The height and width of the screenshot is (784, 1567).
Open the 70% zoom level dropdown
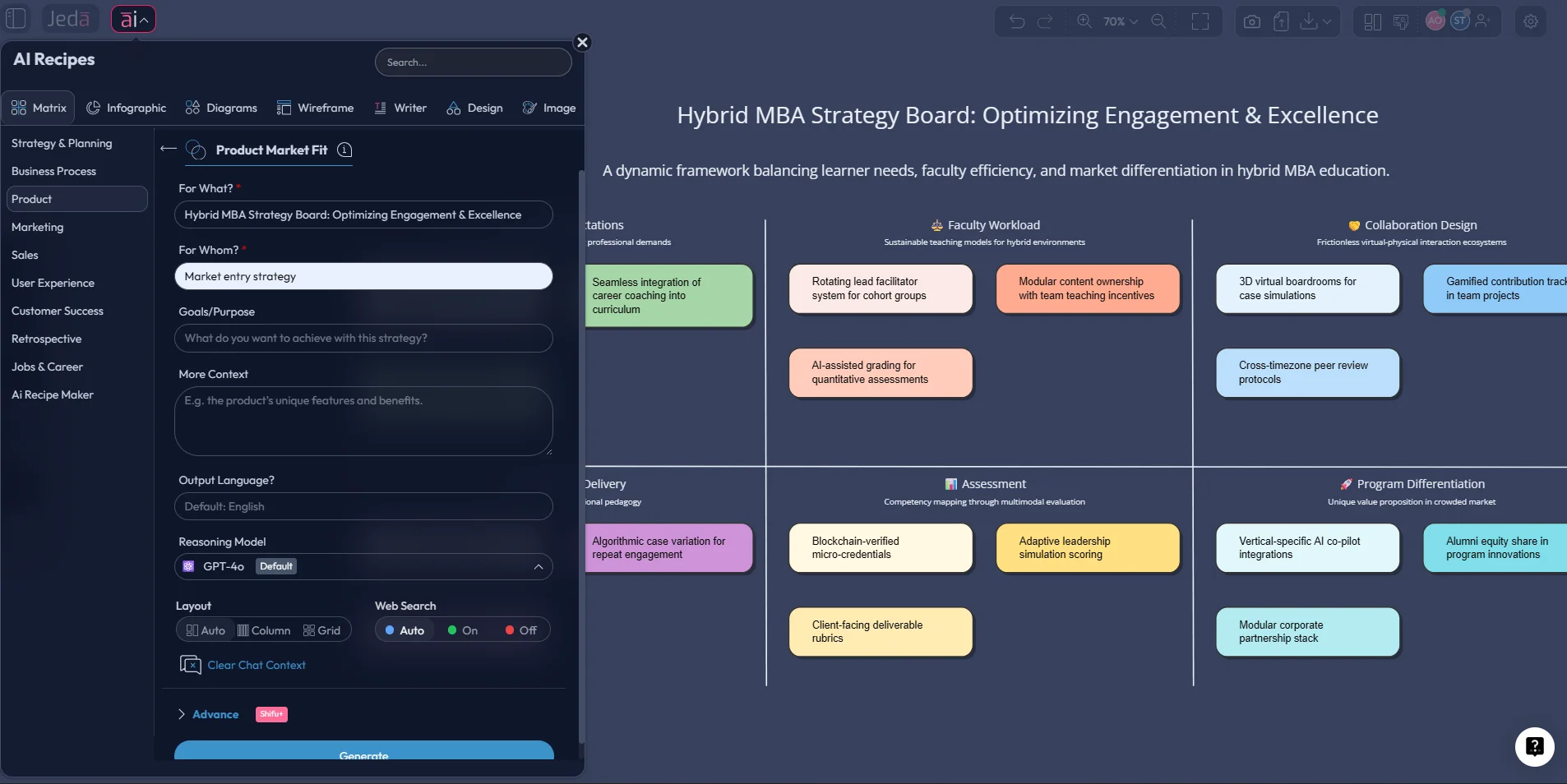tap(1118, 21)
